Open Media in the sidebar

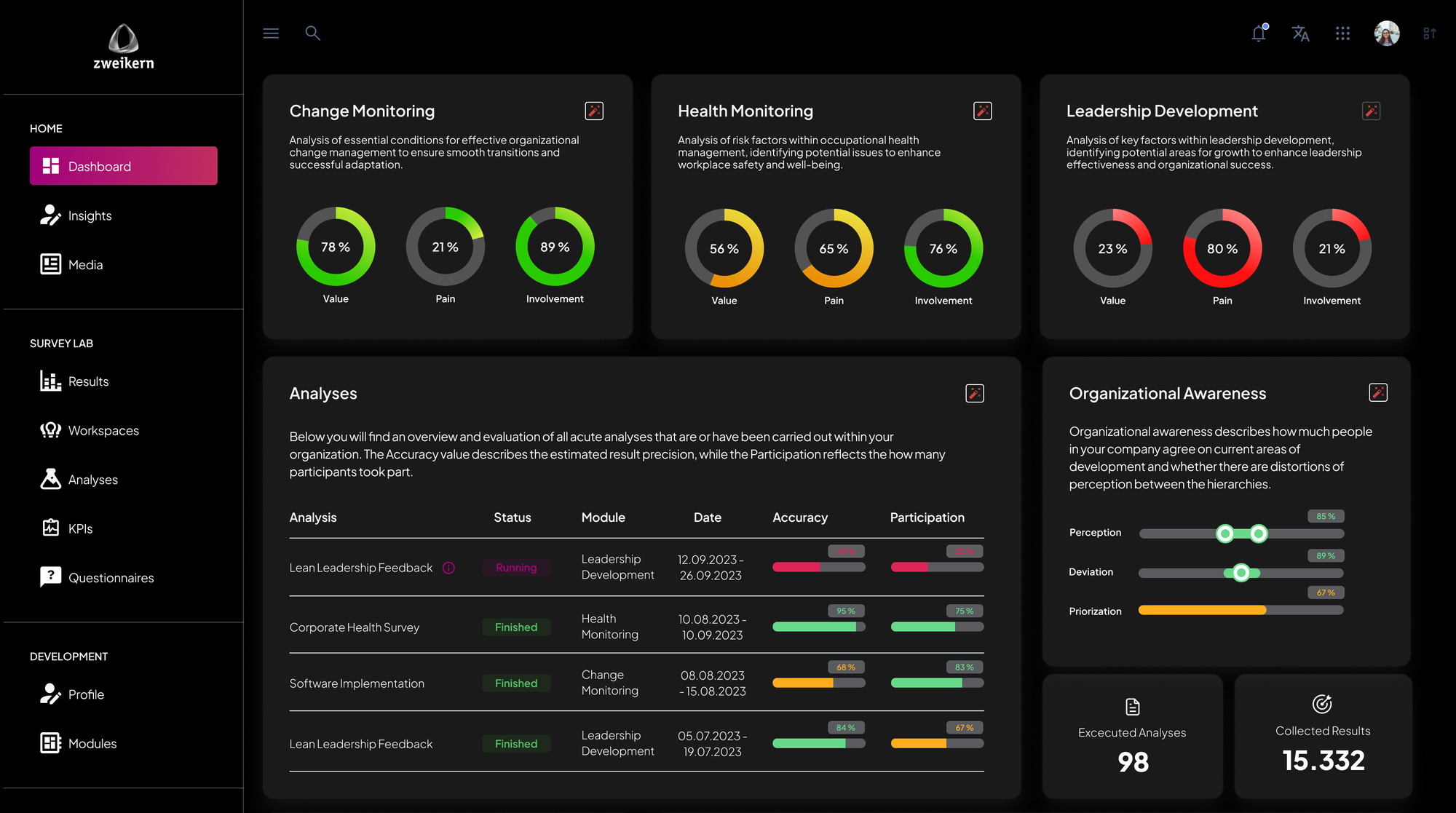tap(86, 265)
